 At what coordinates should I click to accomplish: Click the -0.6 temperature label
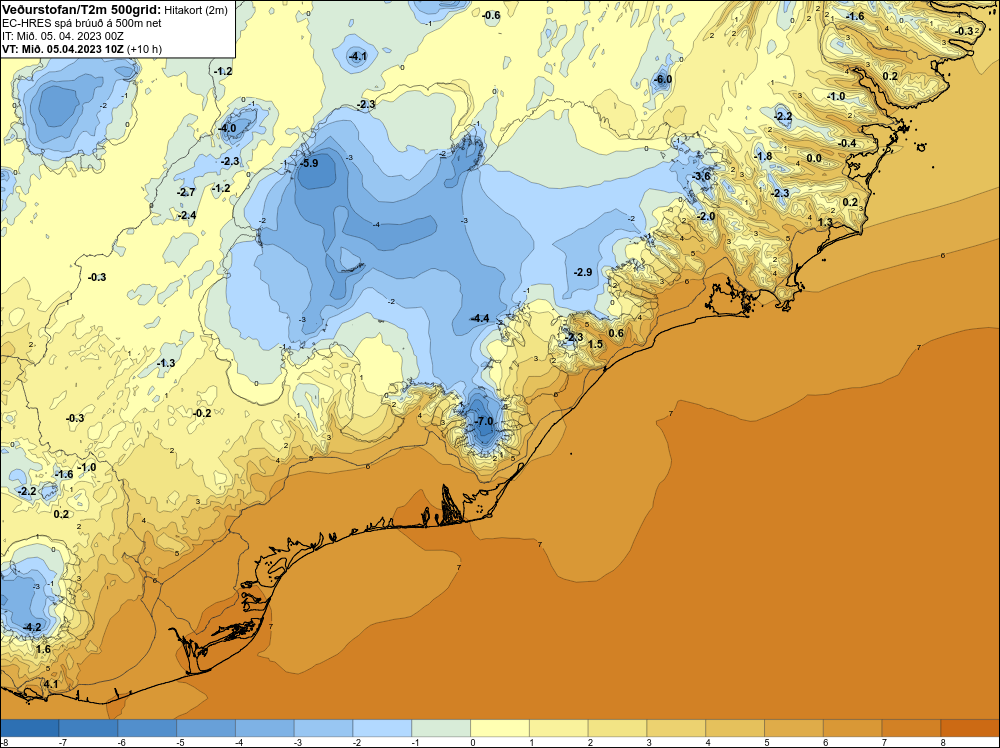coord(491,15)
